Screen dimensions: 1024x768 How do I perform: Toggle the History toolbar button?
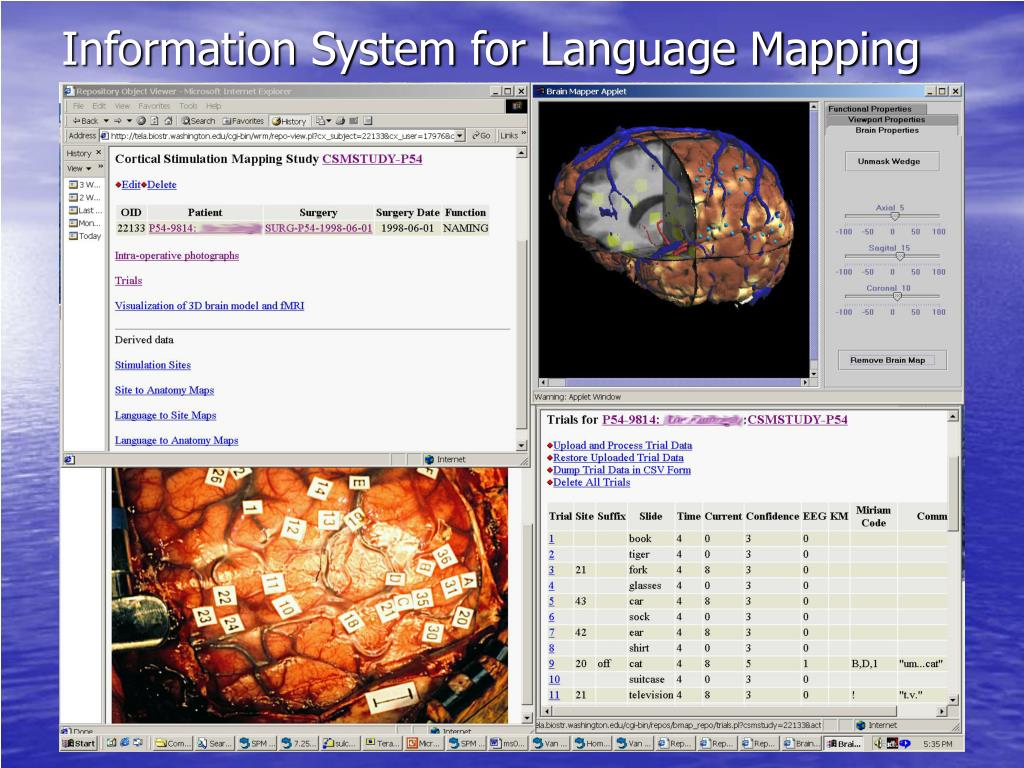coord(289,121)
